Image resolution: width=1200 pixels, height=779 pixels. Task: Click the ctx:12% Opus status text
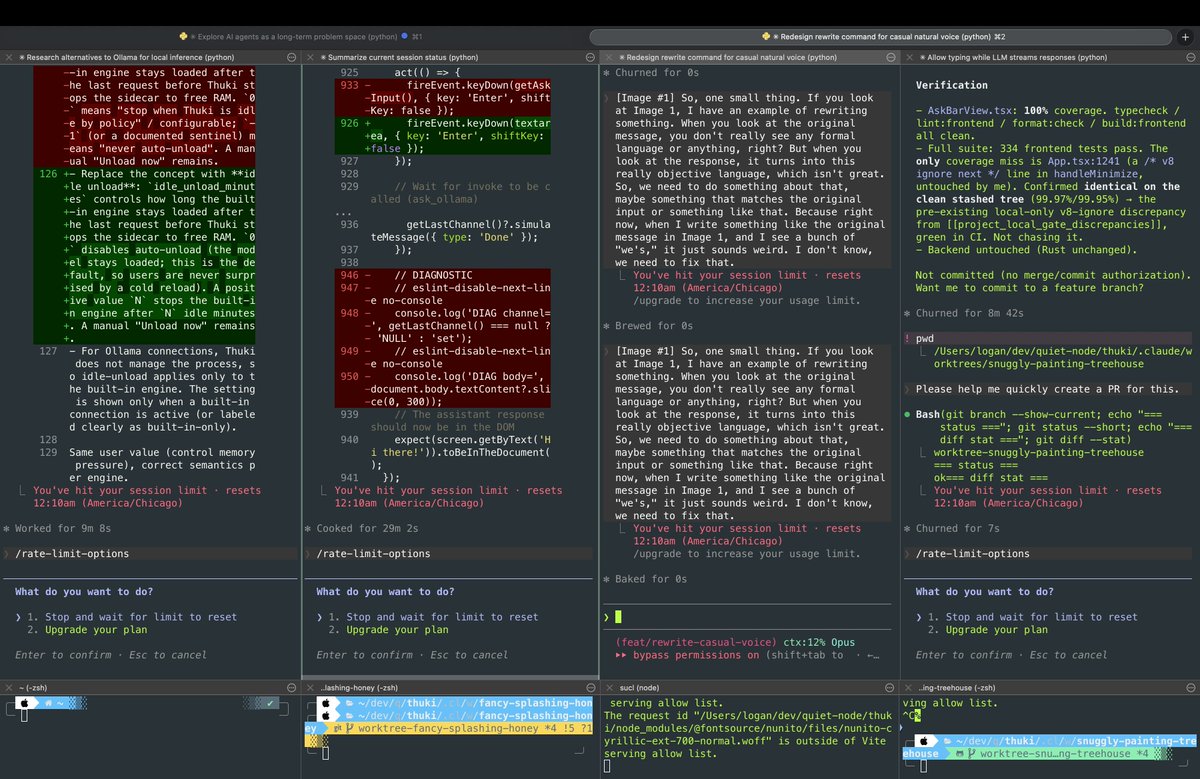coord(819,642)
